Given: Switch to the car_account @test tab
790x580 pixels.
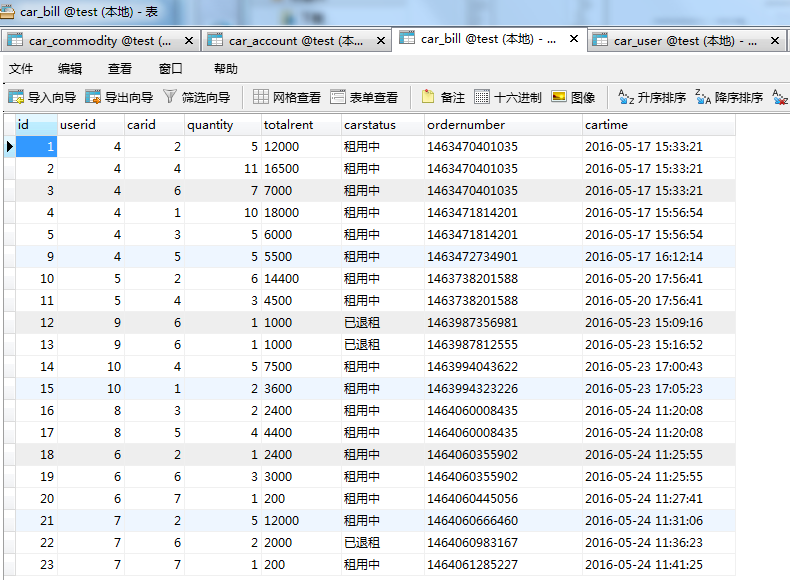Looking at the screenshot, I should [x=296, y=41].
